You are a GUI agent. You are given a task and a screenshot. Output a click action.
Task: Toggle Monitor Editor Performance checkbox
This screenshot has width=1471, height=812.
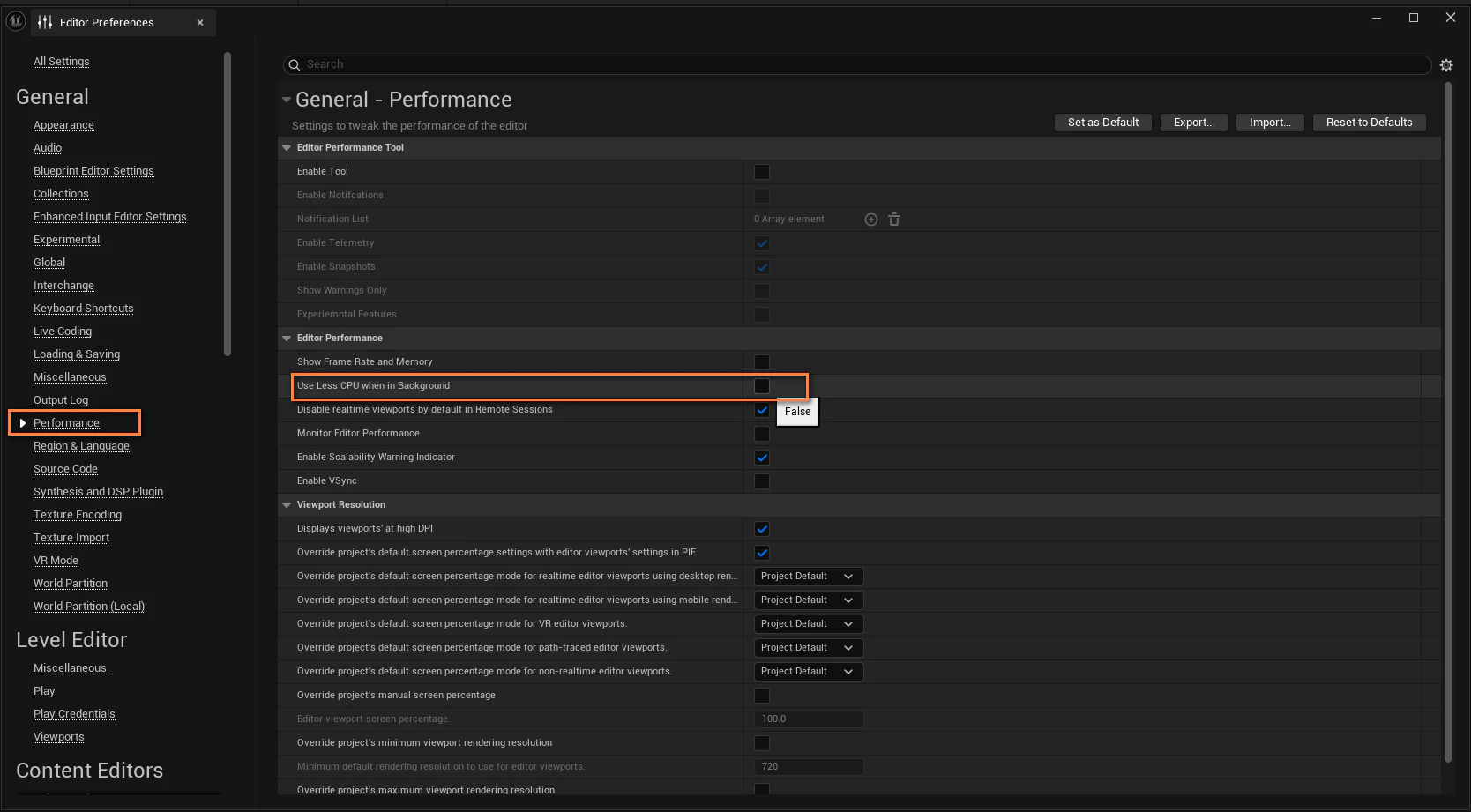point(762,434)
